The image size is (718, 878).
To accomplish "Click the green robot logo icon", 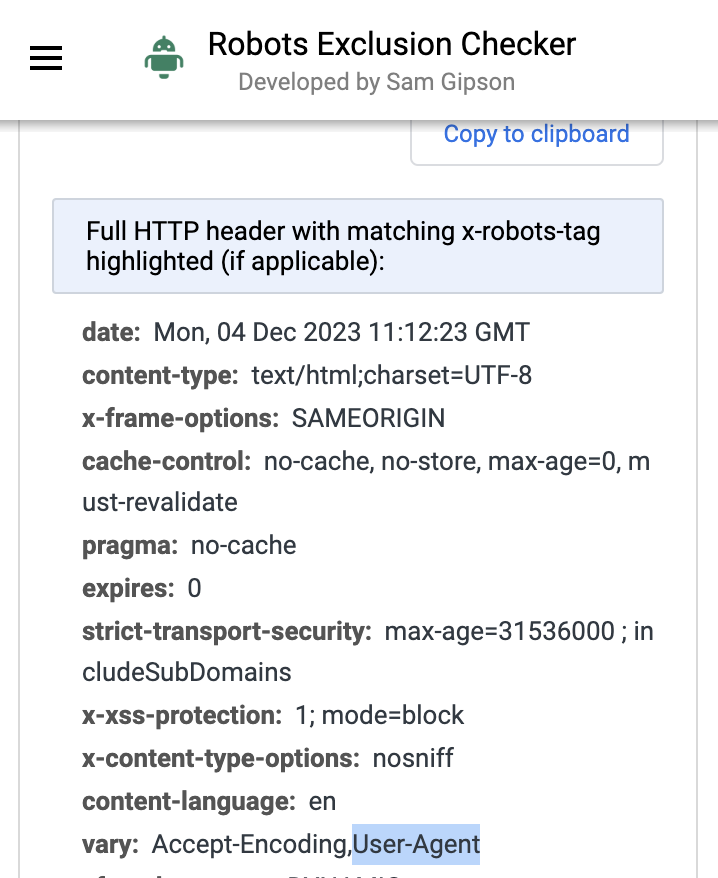I will point(164,58).
